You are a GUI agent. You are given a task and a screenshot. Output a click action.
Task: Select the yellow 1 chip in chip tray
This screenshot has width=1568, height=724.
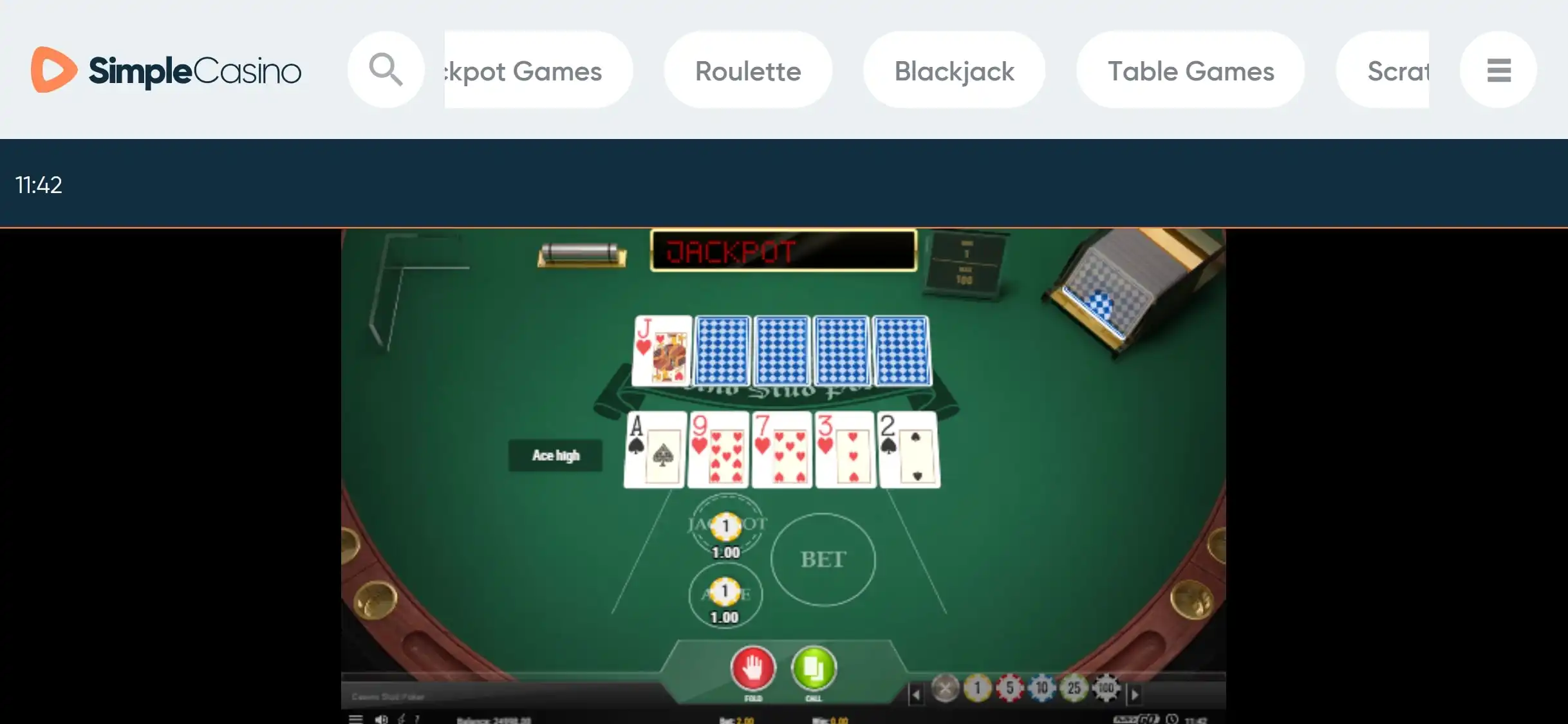click(x=977, y=689)
